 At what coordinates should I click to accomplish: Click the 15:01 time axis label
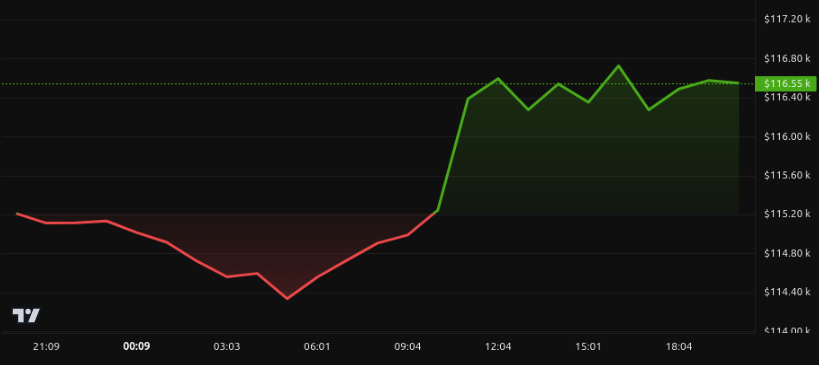[588, 347]
